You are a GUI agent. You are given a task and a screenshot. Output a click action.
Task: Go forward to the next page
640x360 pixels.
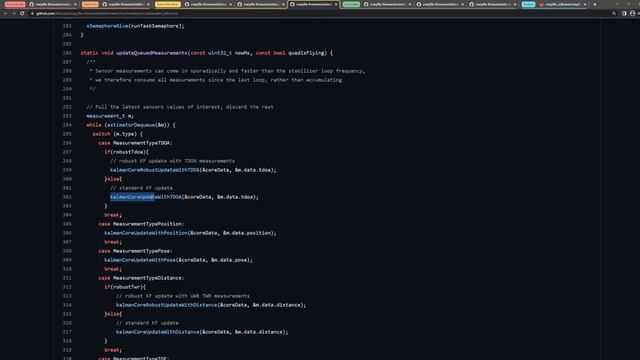coord(13,13)
